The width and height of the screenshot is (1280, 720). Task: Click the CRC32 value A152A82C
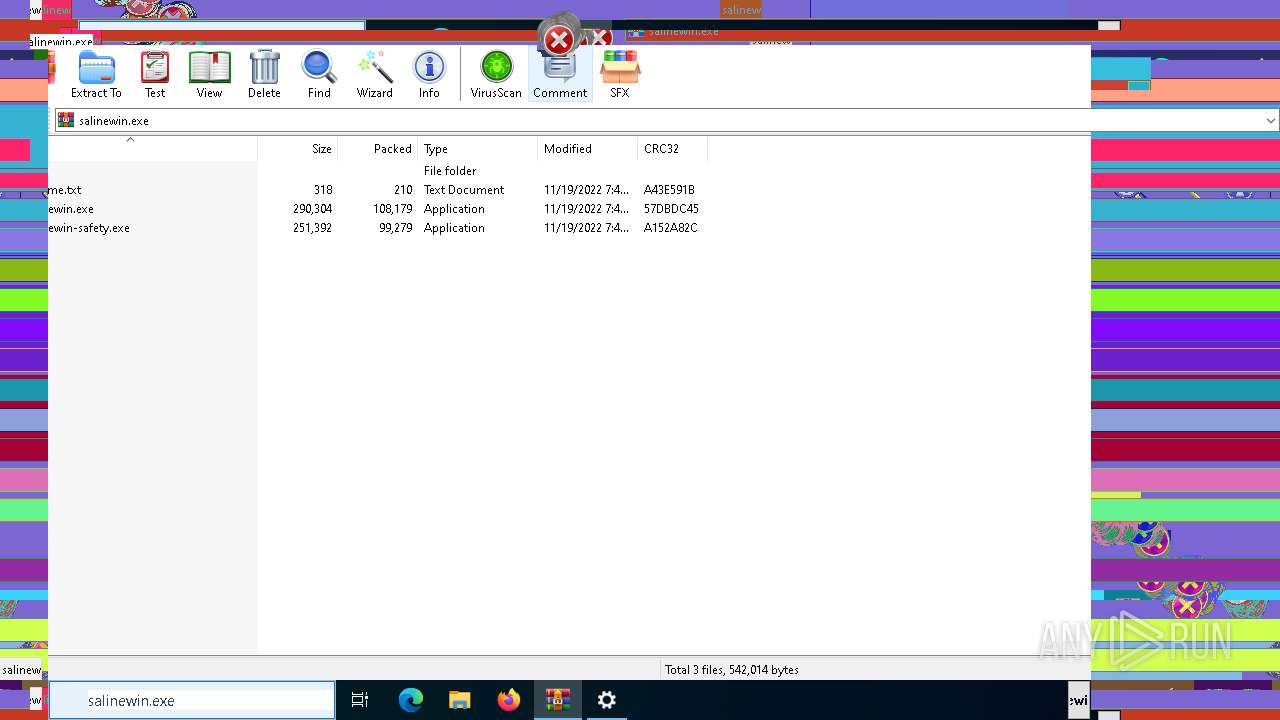click(x=671, y=228)
